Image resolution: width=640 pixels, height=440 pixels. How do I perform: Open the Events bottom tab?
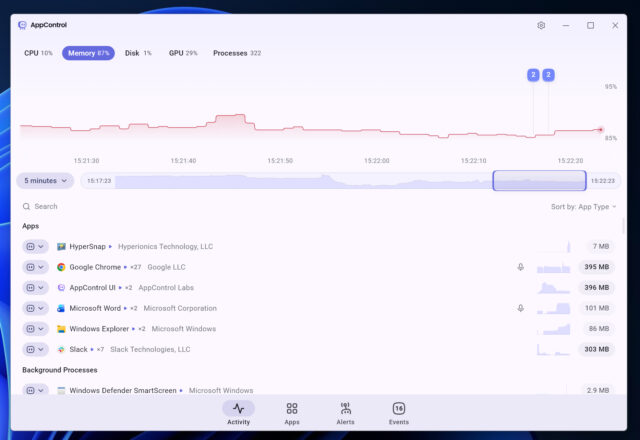399,413
